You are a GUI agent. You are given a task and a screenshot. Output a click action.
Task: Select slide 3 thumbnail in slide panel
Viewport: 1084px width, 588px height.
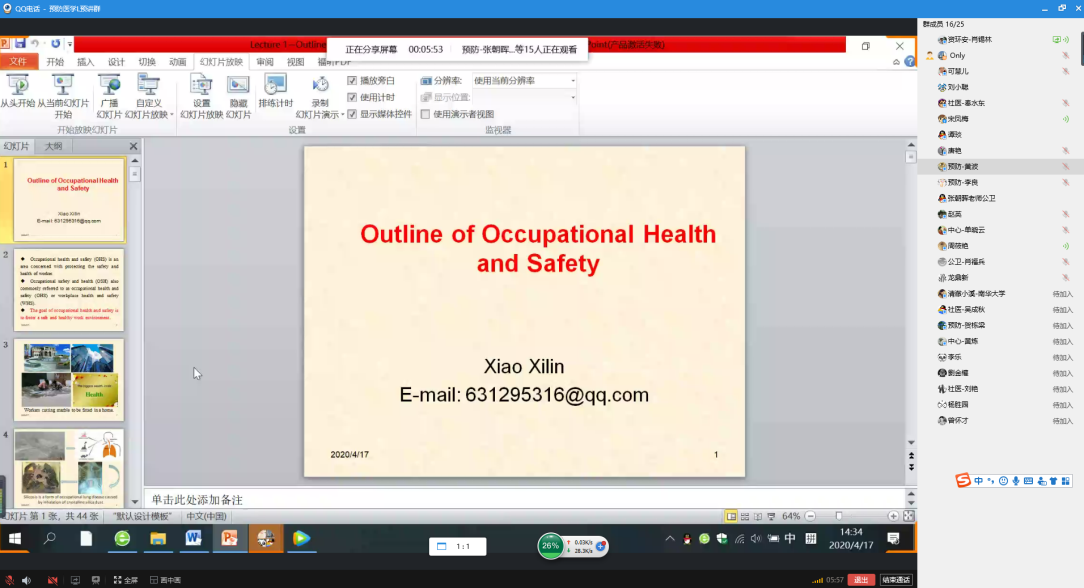click(69, 378)
